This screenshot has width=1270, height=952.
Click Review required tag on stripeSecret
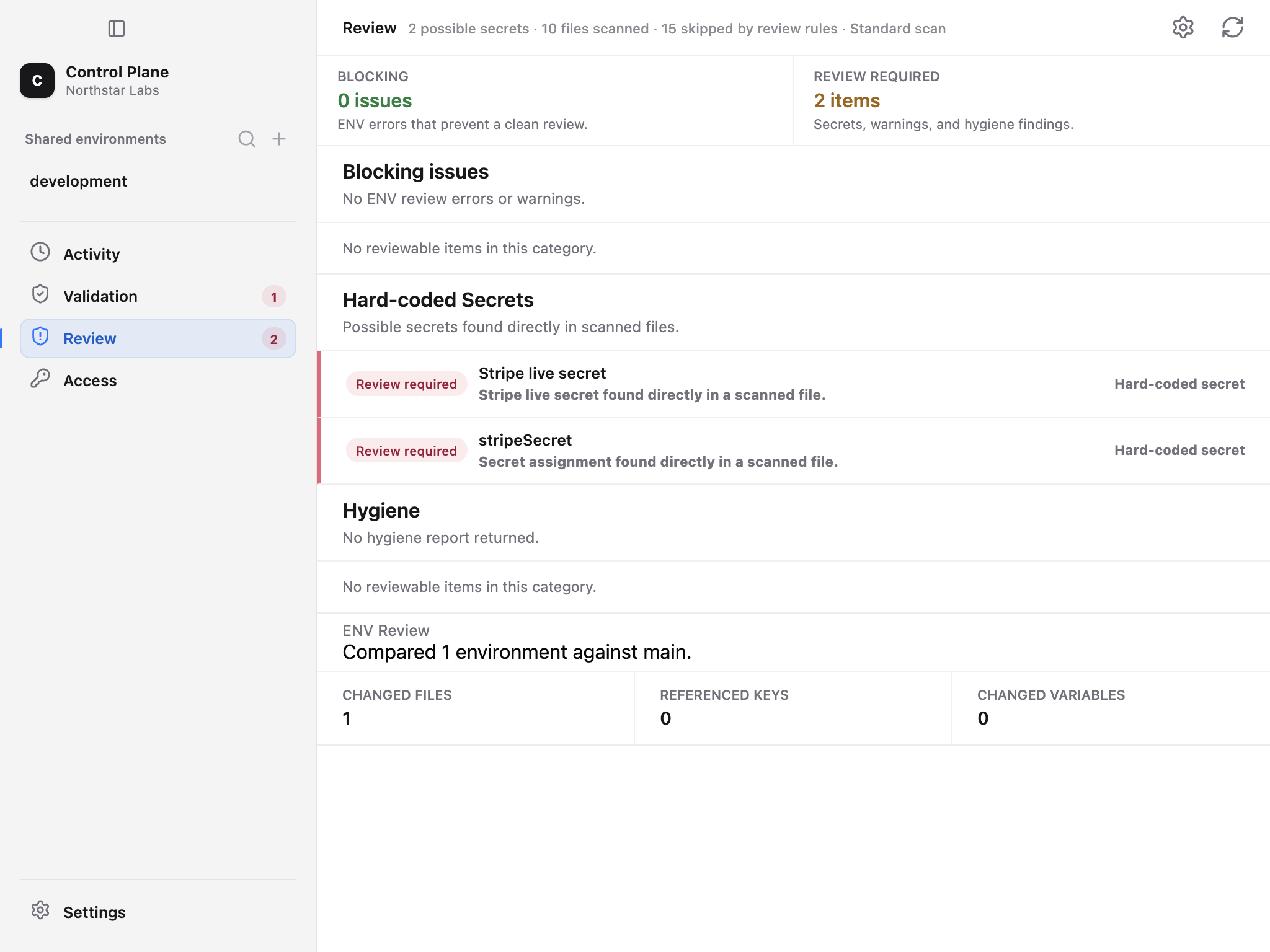pyautogui.click(x=406, y=451)
